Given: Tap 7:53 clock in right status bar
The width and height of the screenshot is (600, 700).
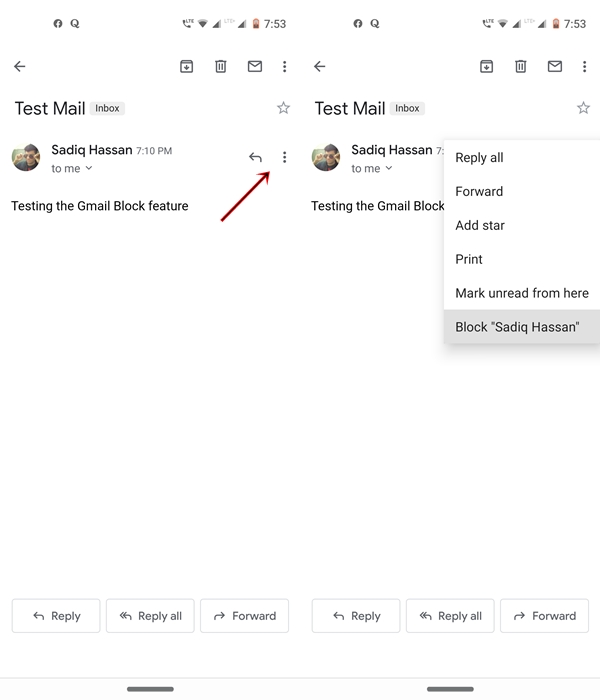Looking at the screenshot, I should [575, 24].
